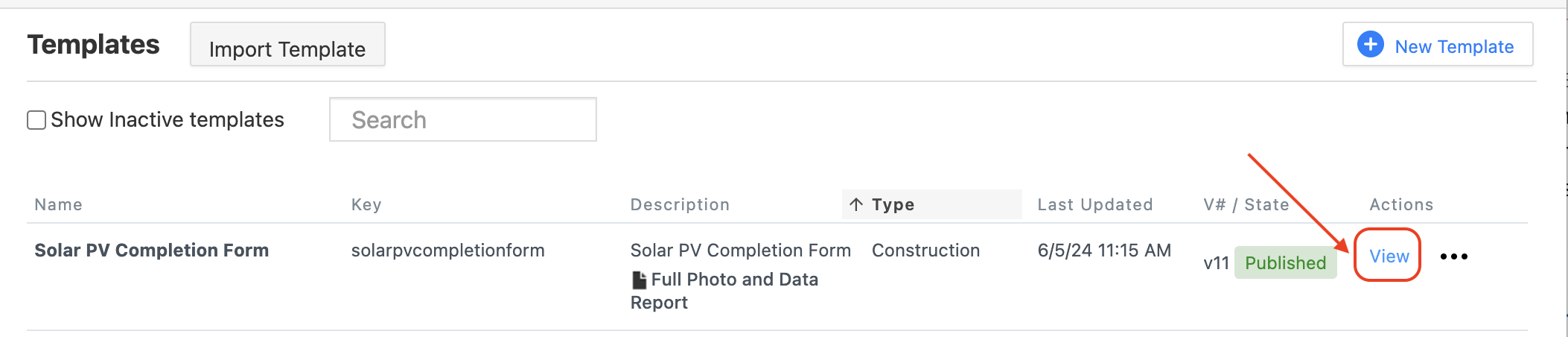Sort by the Description column header
Viewport: 1568px width, 337px height.
(x=680, y=204)
